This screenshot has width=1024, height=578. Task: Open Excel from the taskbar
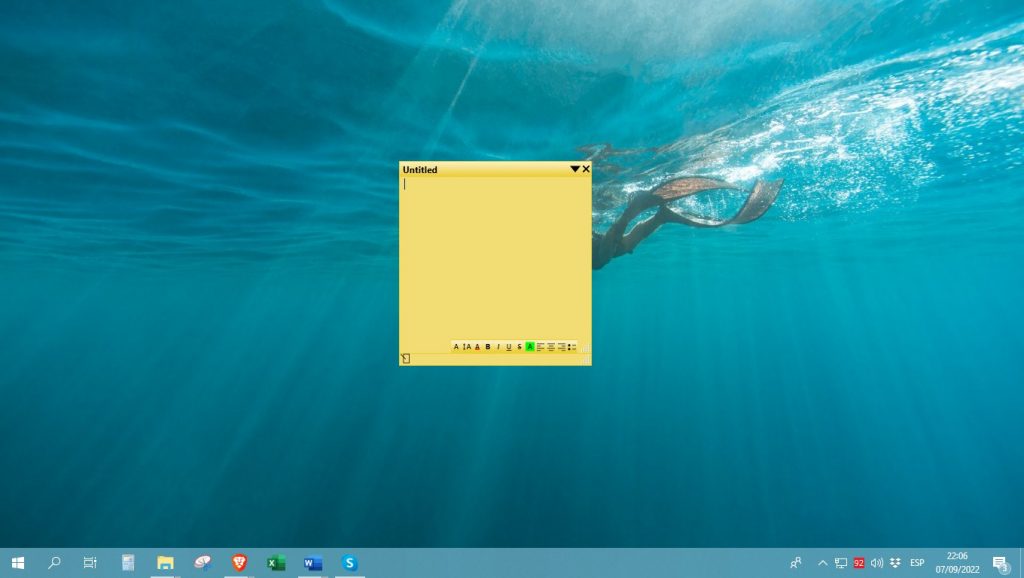(x=276, y=562)
